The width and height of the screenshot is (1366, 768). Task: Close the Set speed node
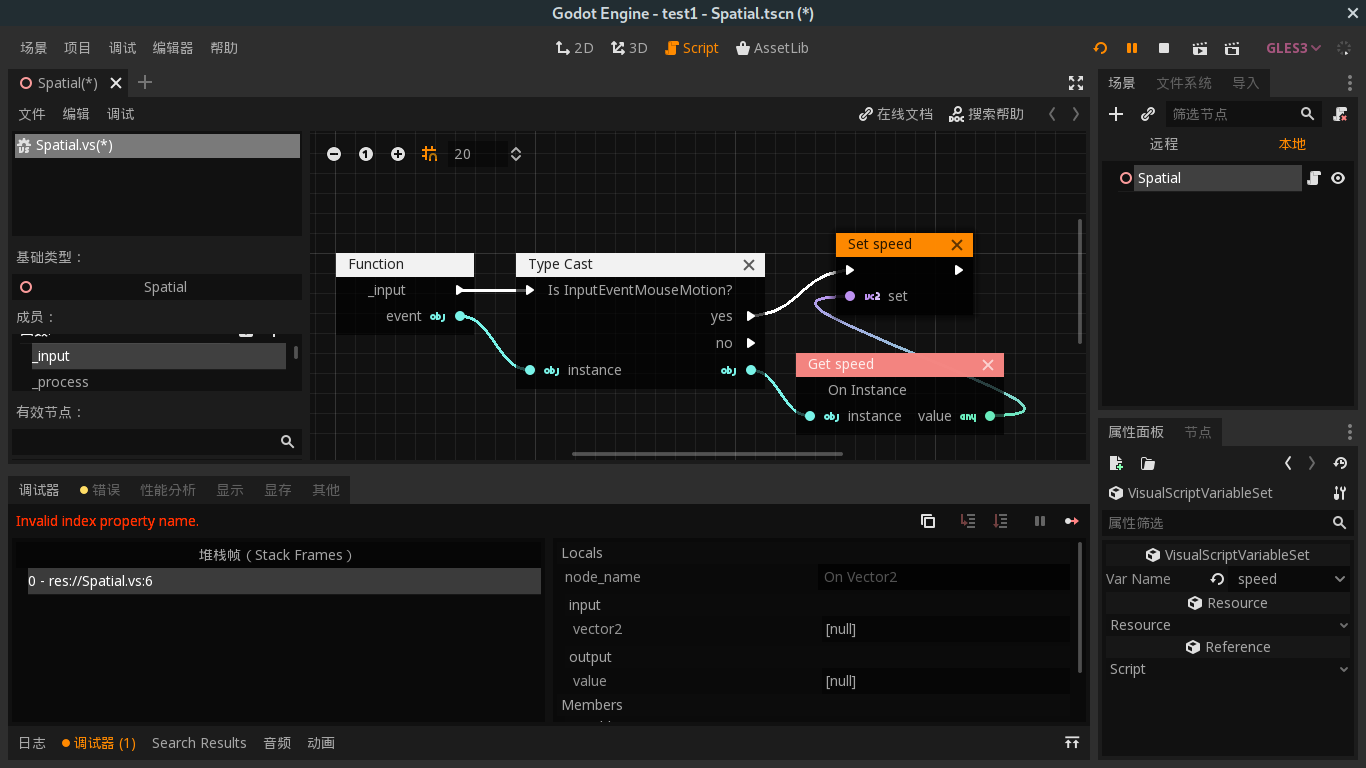957,245
